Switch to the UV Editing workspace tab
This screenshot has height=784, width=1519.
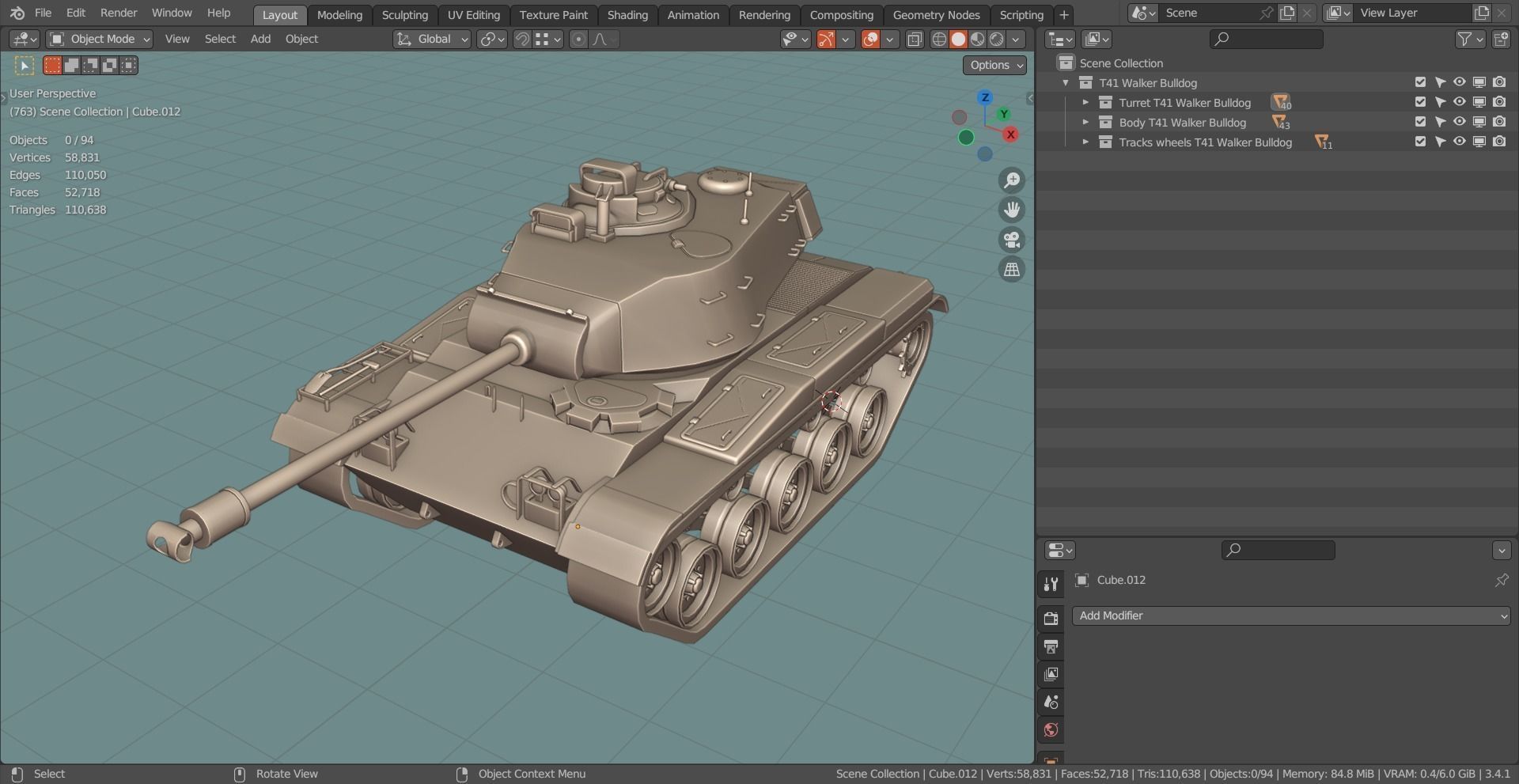[473, 15]
